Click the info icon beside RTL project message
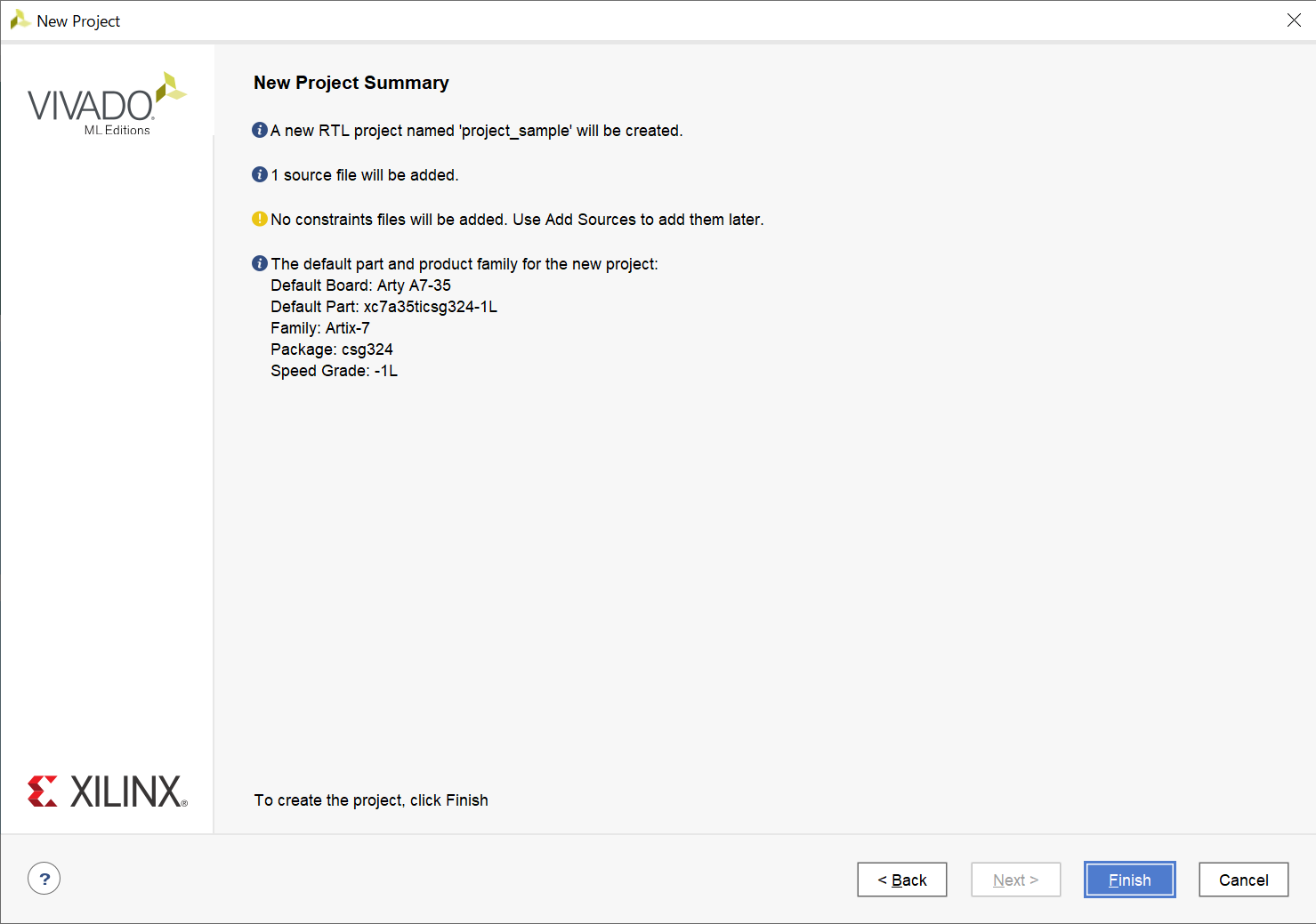The height and width of the screenshot is (924, 1316). pos(260,130)
